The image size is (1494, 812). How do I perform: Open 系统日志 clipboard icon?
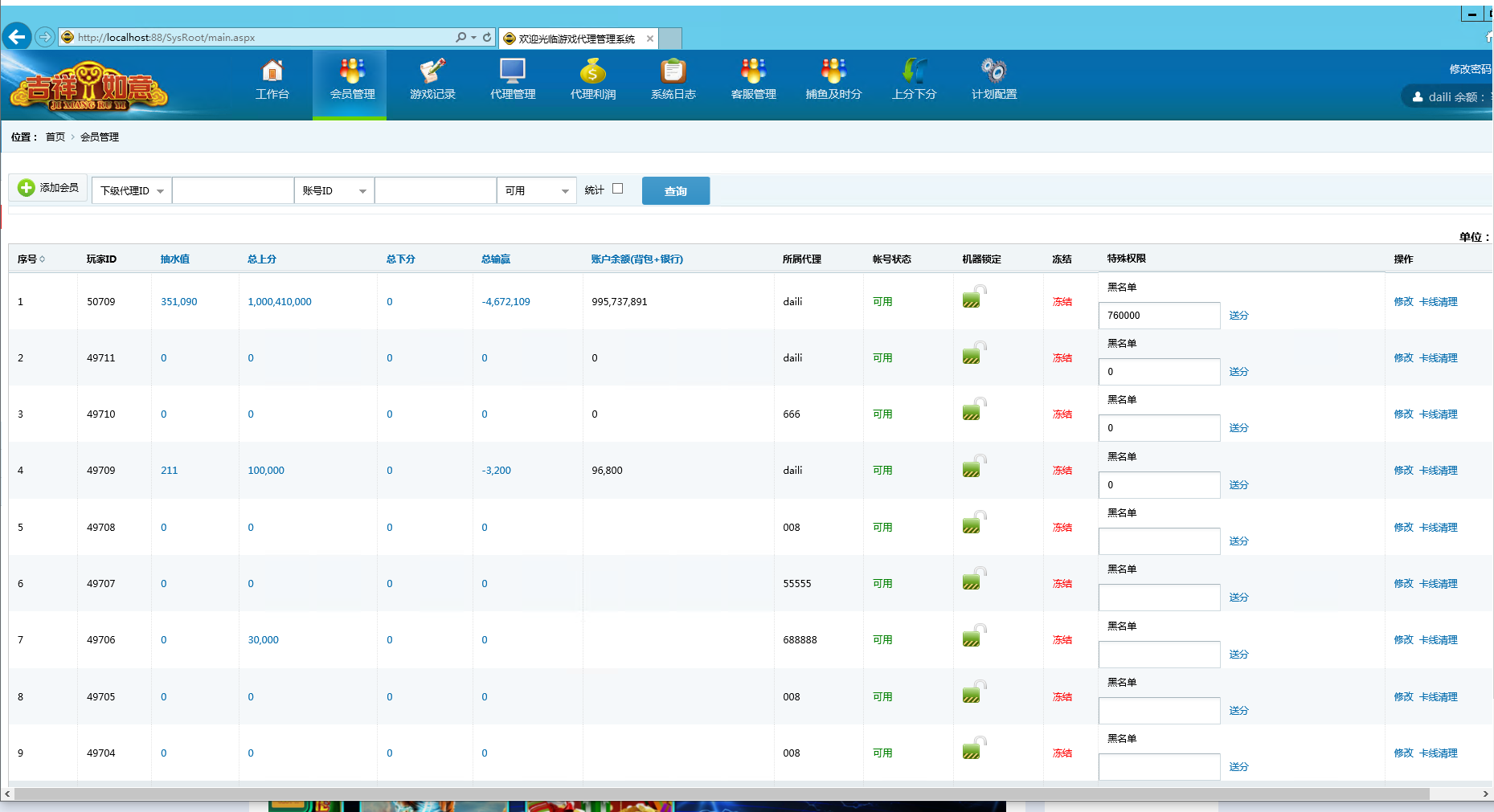pyautogui.click(x=673, y=71)
